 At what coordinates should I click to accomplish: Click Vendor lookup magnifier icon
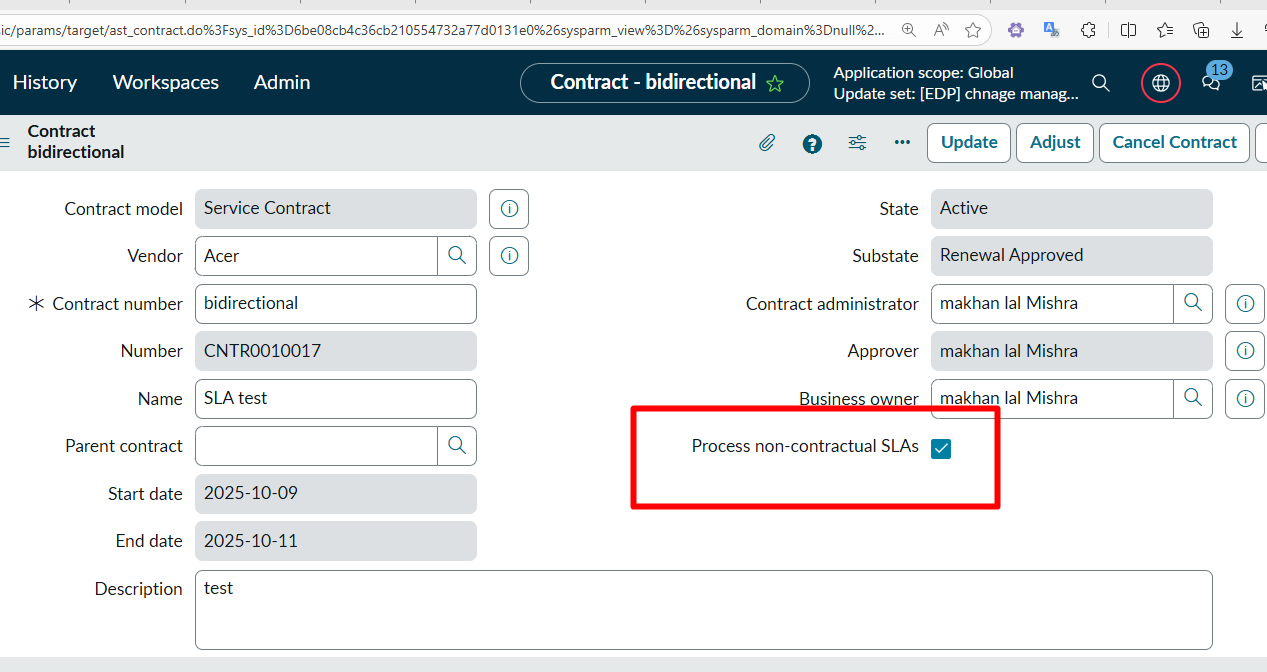pyautogui.click(x=457, y=256)
